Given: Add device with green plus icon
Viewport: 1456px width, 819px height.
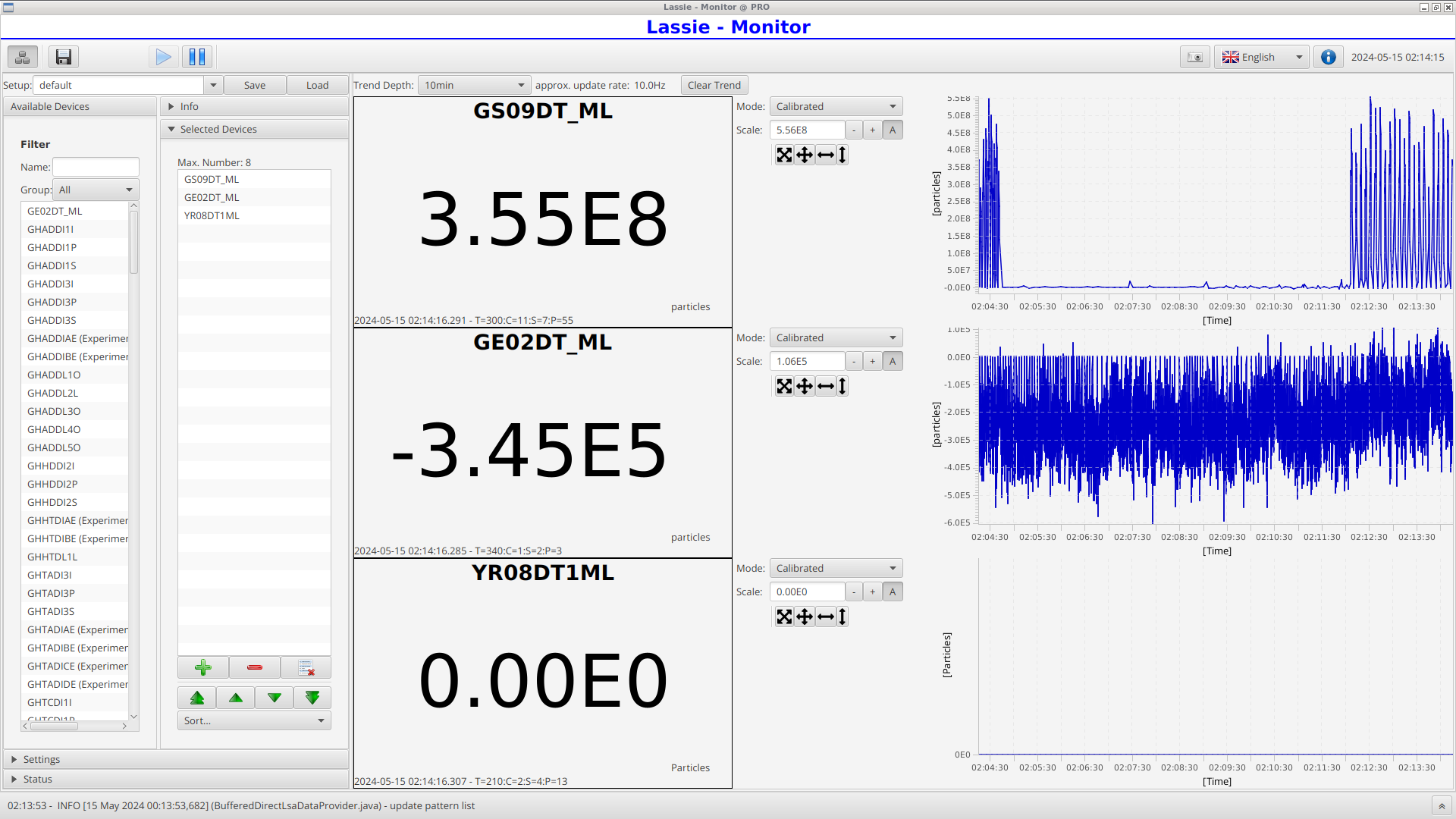Looking at the screenshot, I should (x=203, y=667).
